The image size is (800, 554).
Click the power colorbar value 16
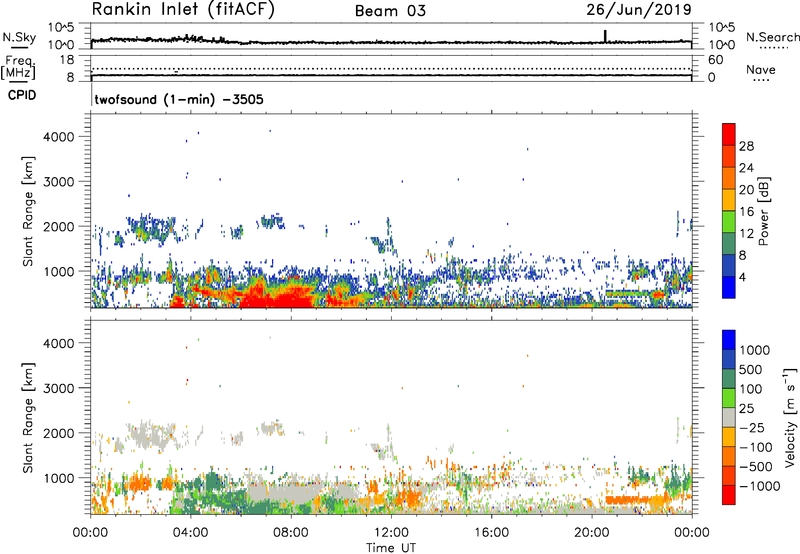click(746, 212)
